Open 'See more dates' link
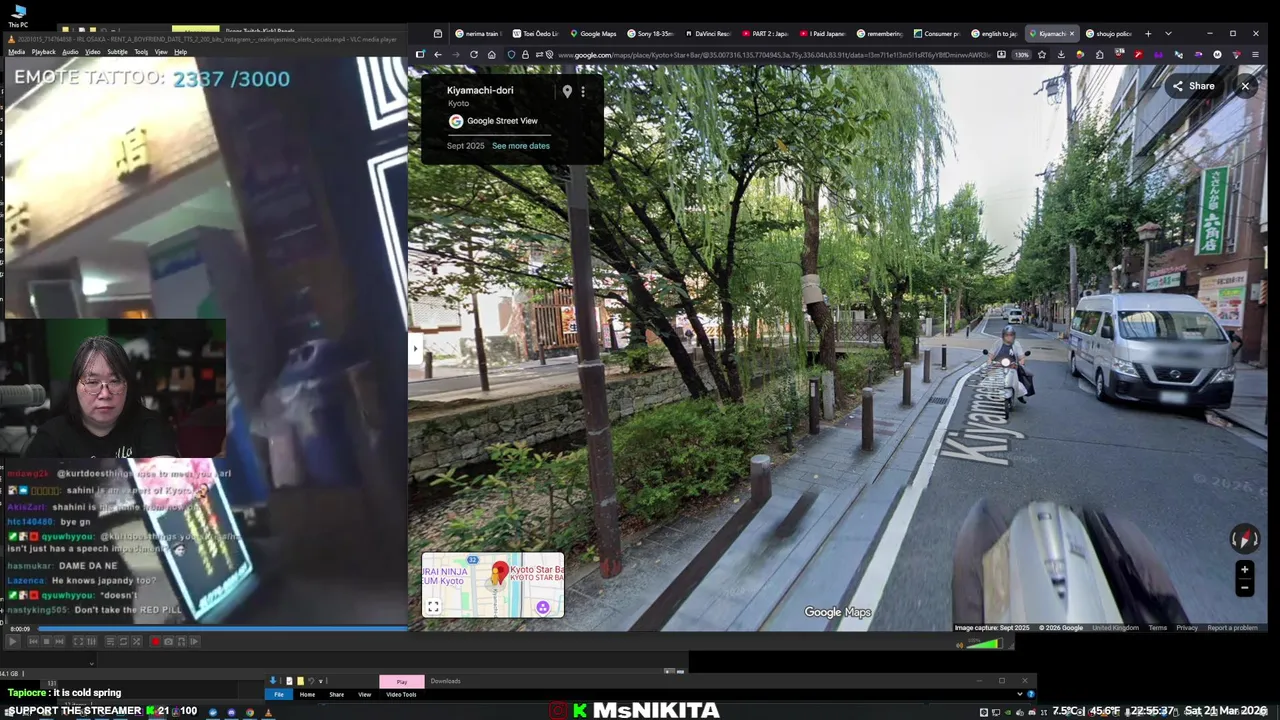The height and width of the screenshot is (720, 1280). (x=521, y=146)
